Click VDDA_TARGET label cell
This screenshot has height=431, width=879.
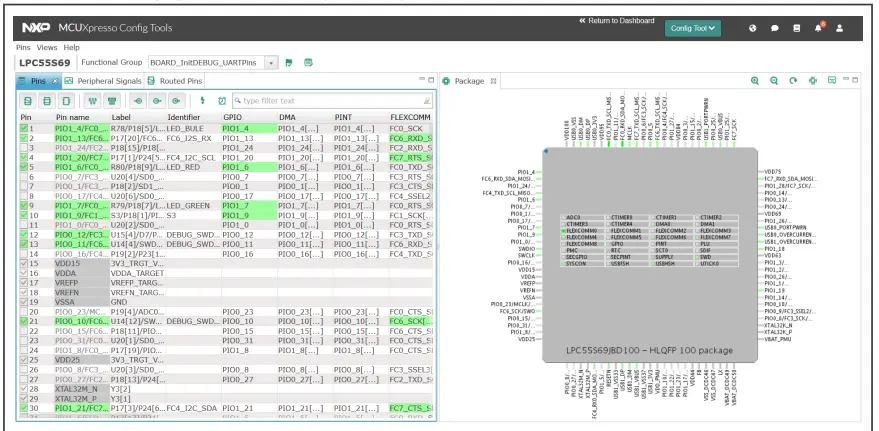[137, 273]
